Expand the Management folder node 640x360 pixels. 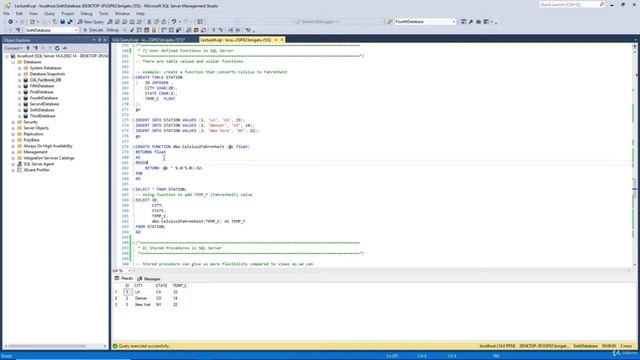(13, 152)
